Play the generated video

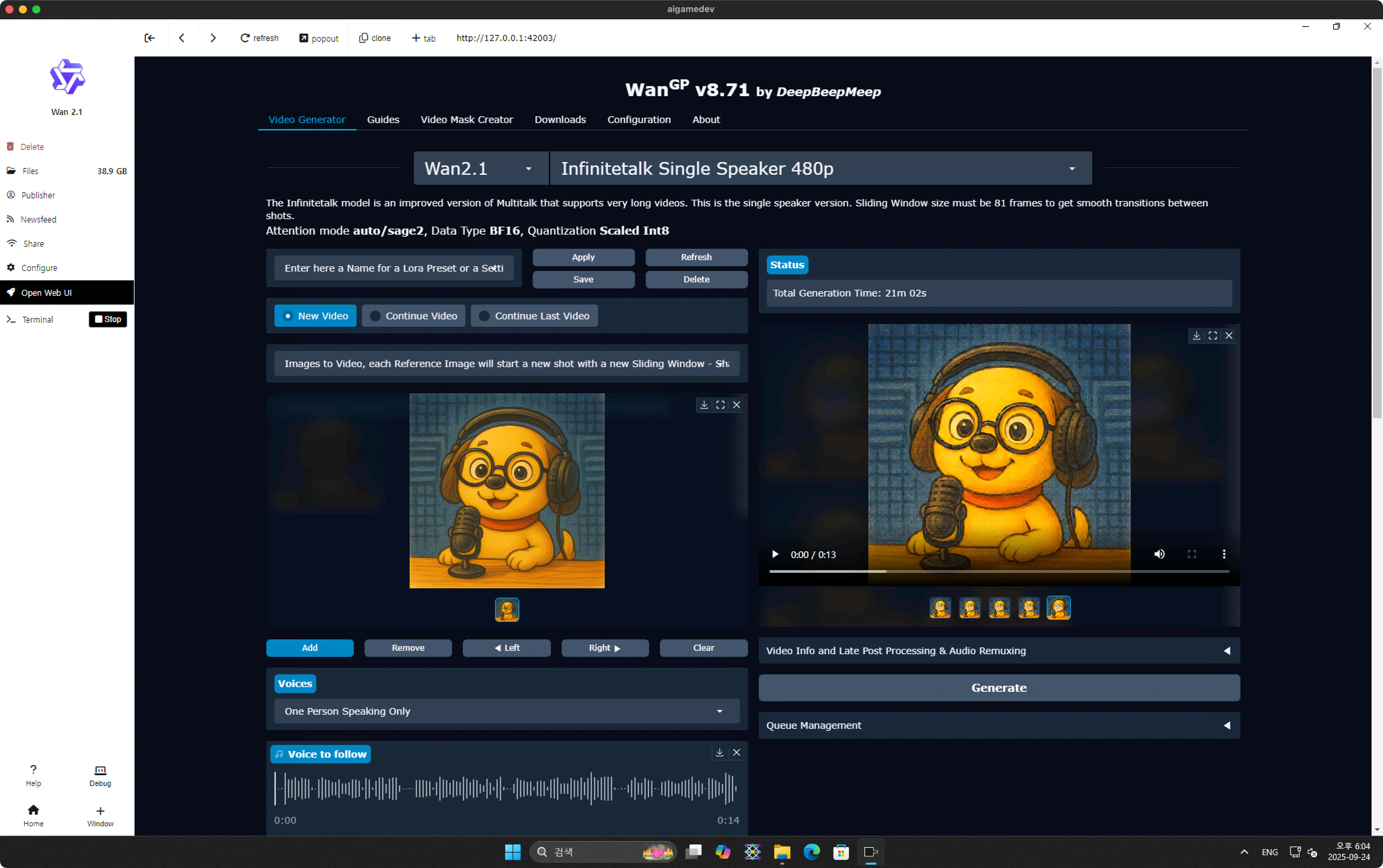775,554
